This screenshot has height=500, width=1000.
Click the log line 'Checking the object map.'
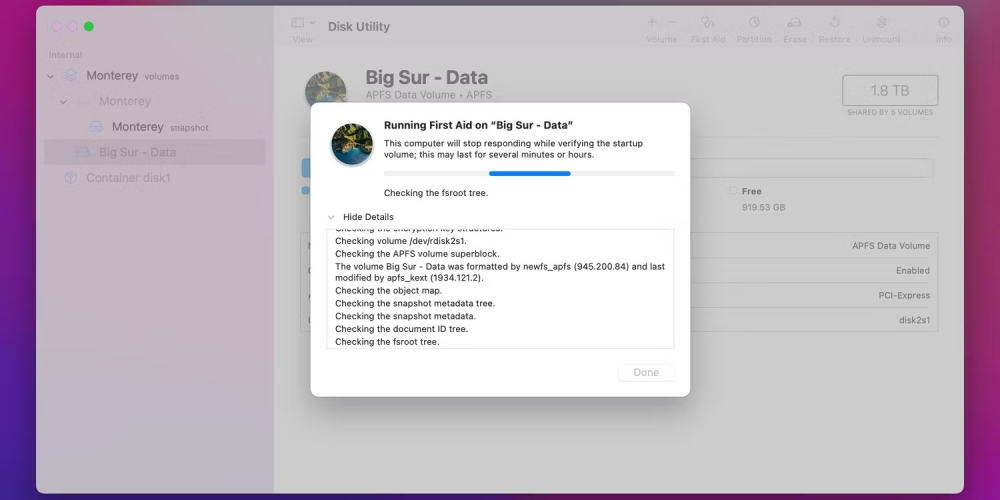click(x=388, y=291)
